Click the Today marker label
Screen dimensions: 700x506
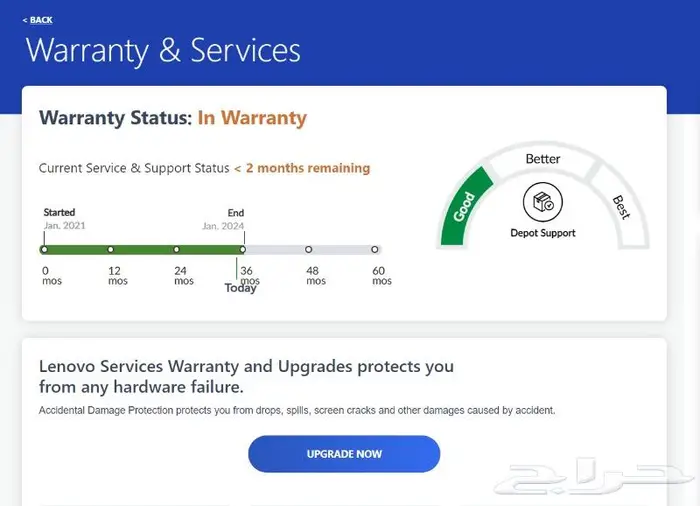pyautogui.click(x=240, y=288)
